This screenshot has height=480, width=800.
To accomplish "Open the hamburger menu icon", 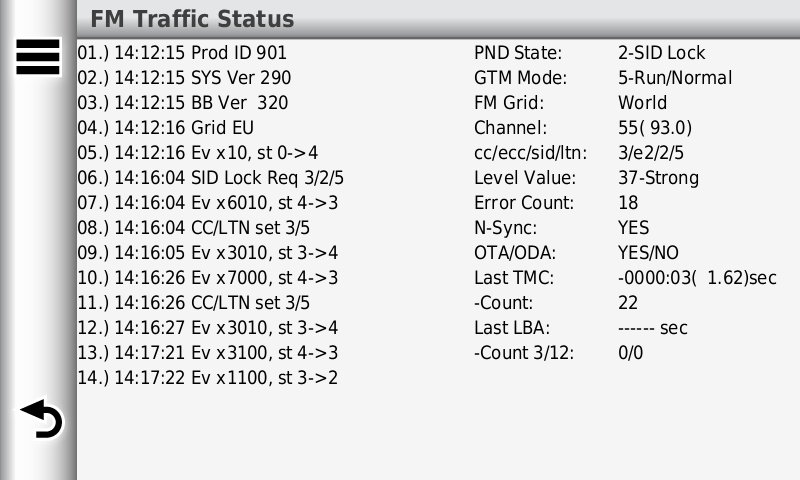I will point(38,57).
